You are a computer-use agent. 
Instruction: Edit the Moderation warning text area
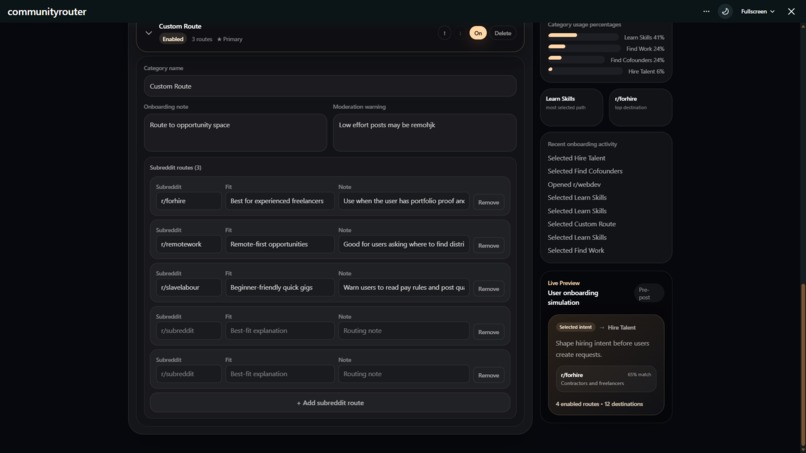tap(425, 133)
